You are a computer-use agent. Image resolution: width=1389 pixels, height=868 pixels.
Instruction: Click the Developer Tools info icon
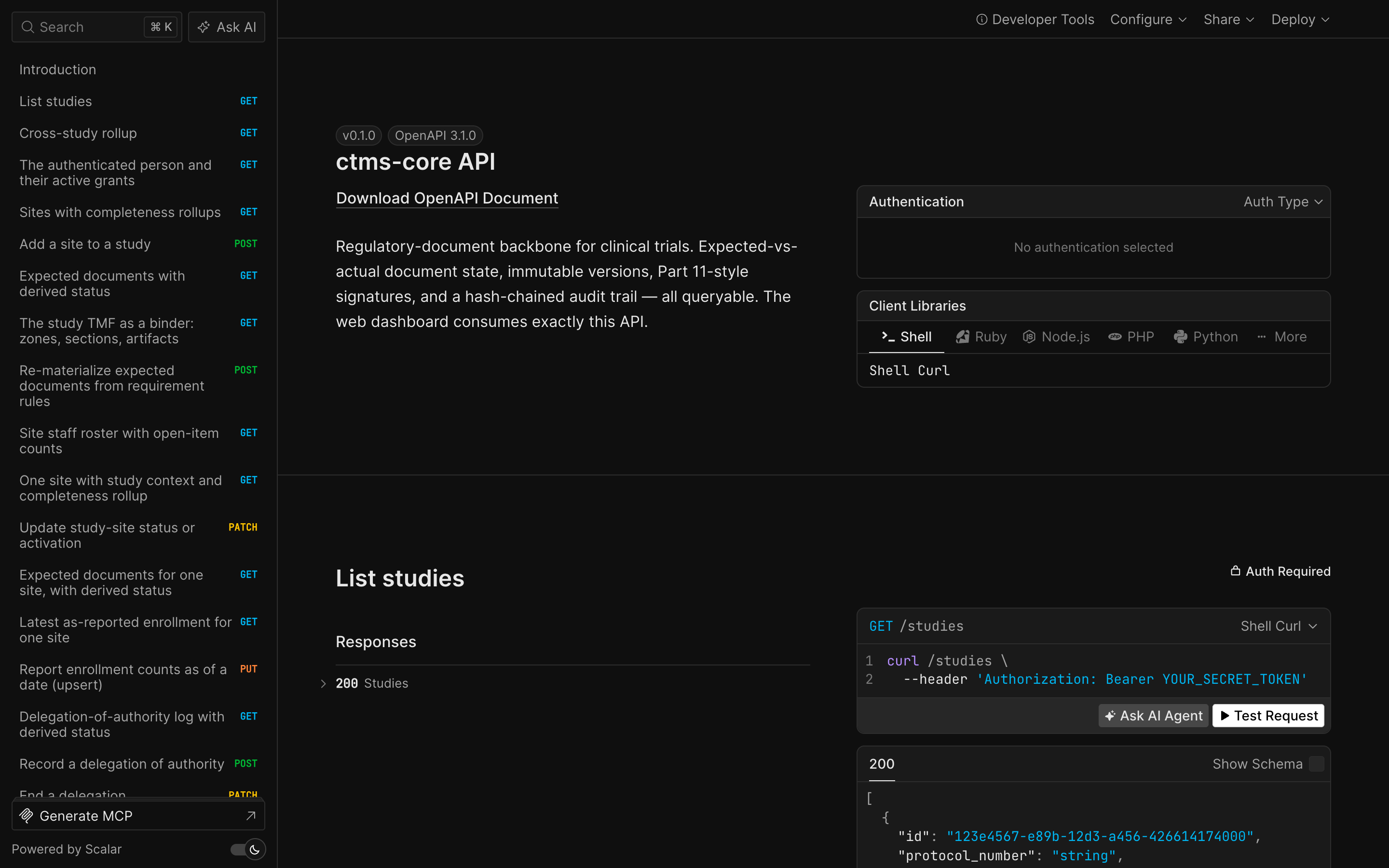click(x=981, y=19)
